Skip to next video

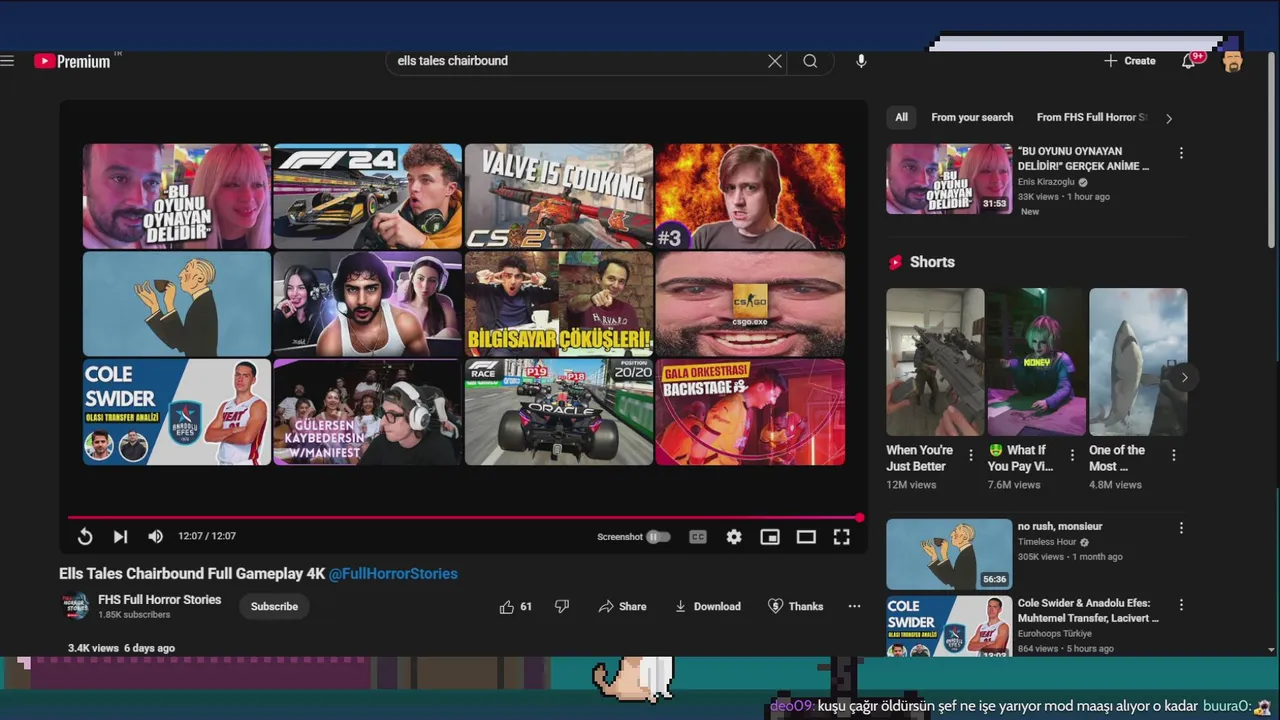click(120, 537)
